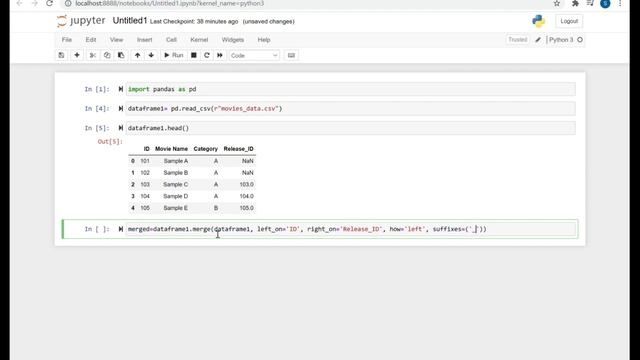Viewport: 640px width, 360px height.
Task: Click the Last Checkpoint status text
Action: point(194,22)
